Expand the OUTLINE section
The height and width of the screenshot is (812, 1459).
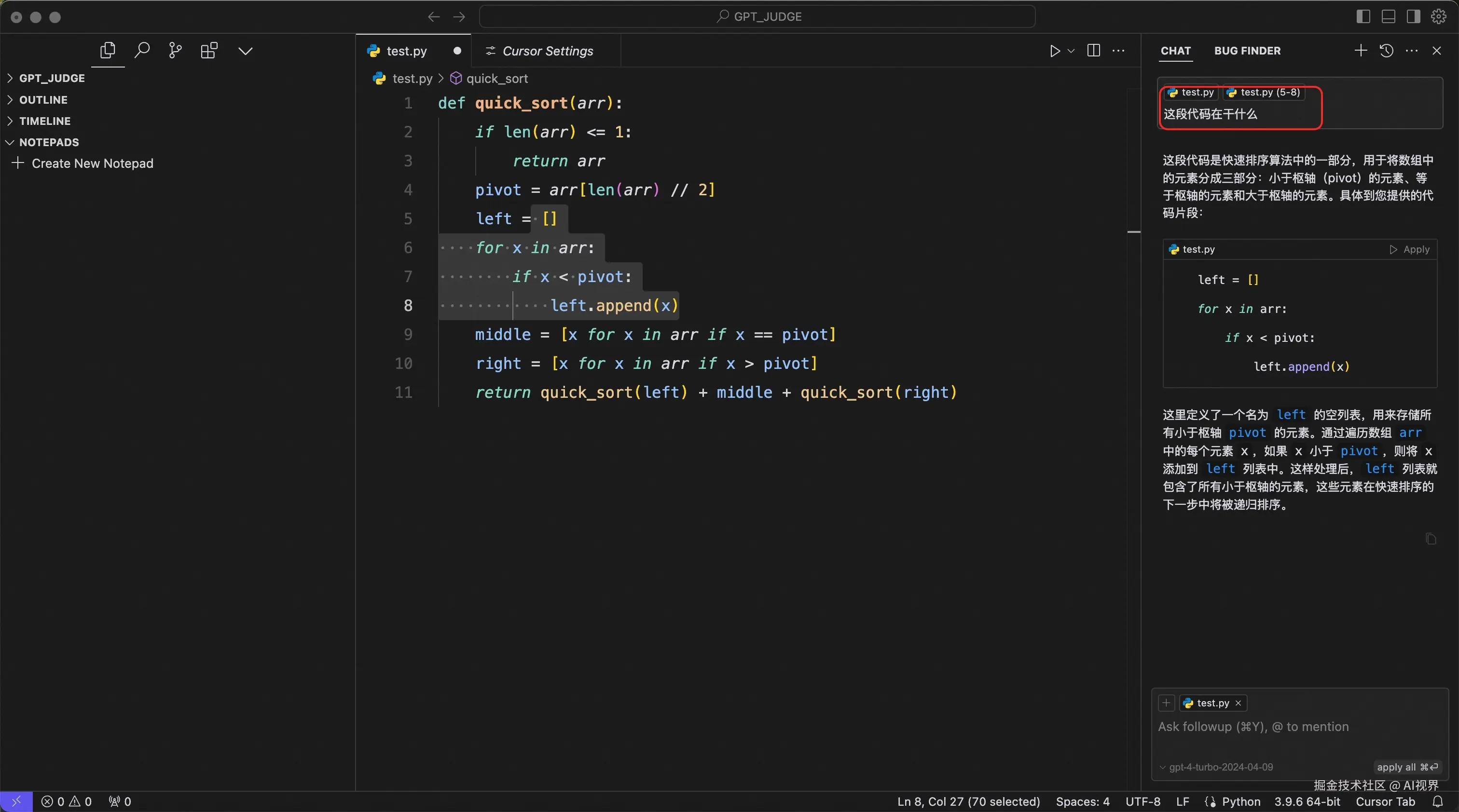43,100
